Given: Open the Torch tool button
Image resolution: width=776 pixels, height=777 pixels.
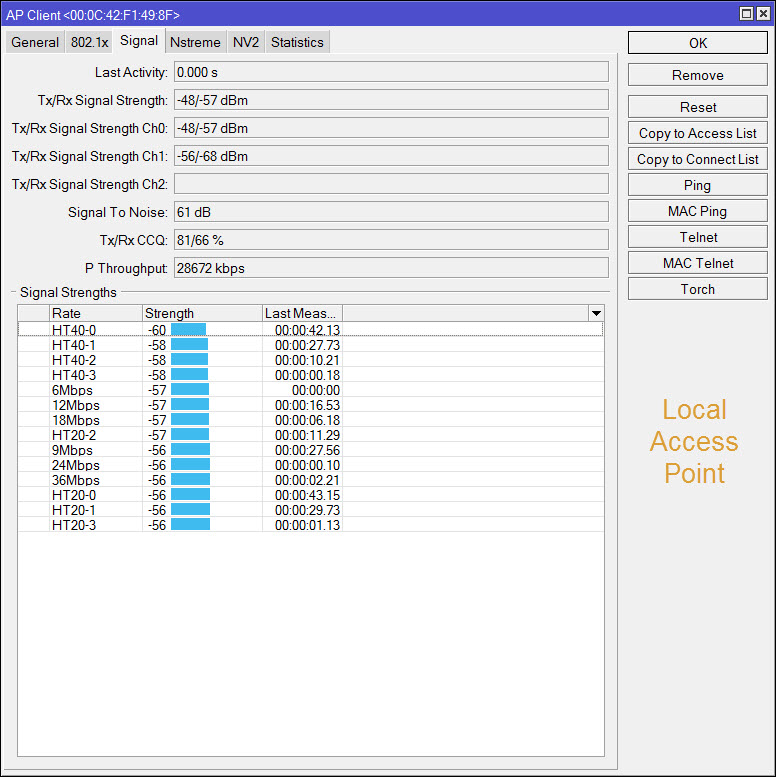Looking at the screenshot, I should [698, 289].
